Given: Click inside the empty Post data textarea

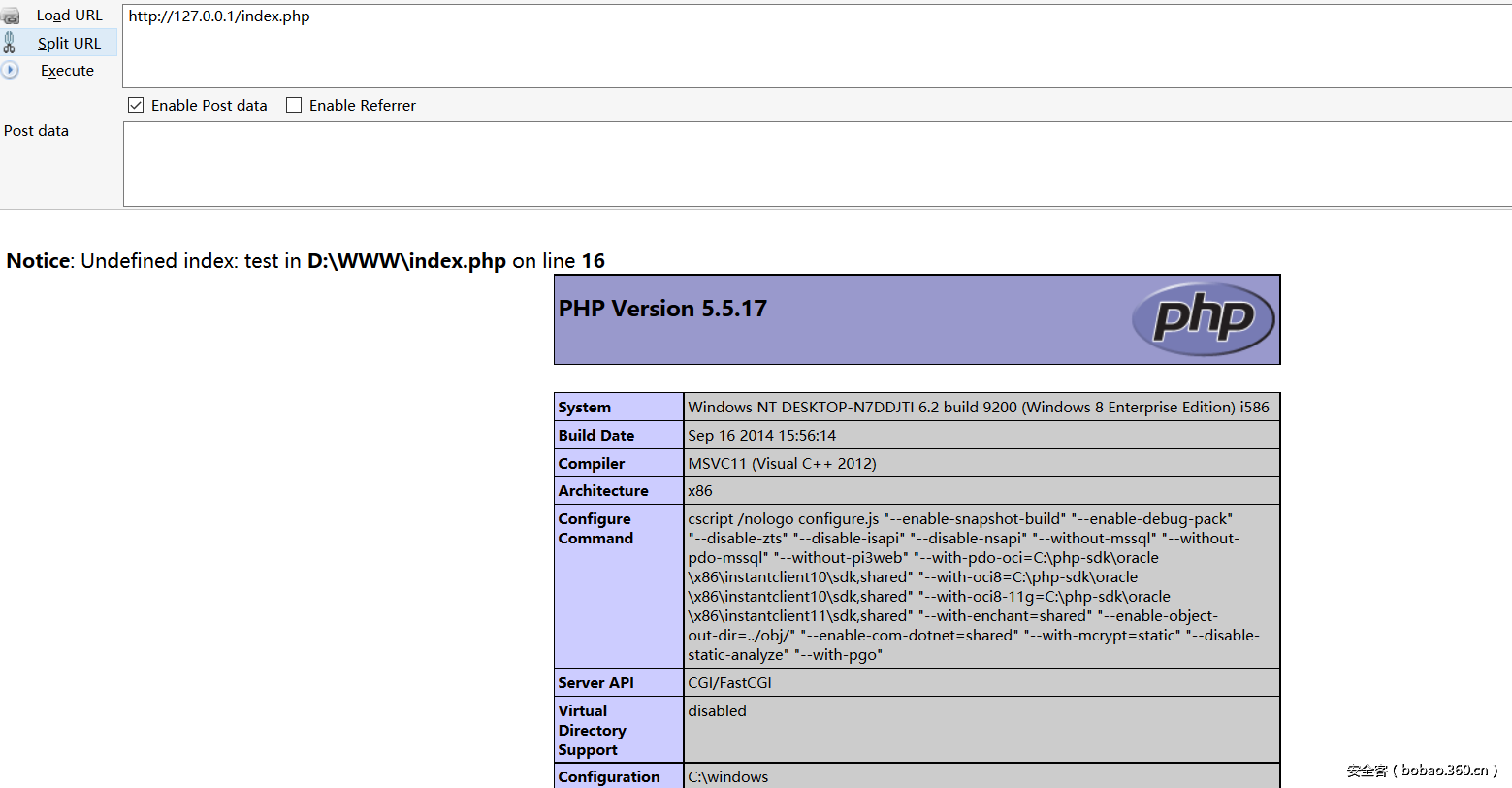Looking at the screenshot, I should click(815, 163).
